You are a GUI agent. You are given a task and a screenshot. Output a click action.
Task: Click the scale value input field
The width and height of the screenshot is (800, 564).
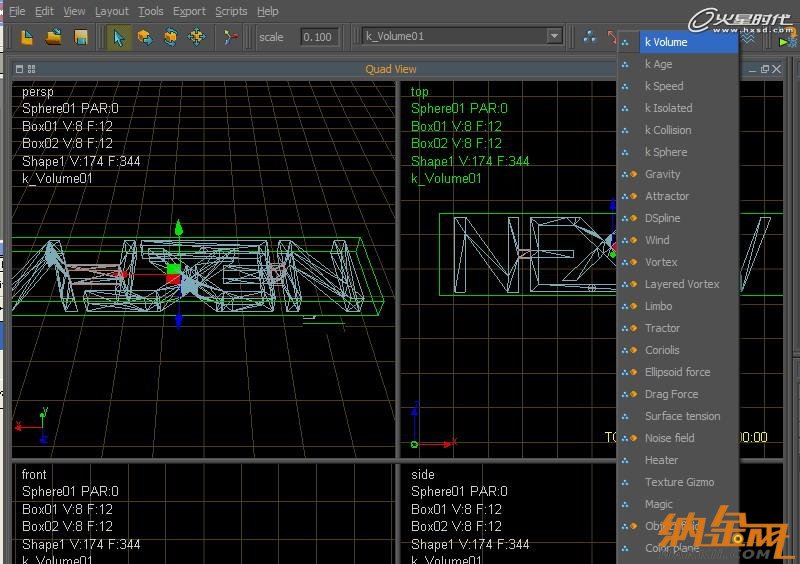click(317, 37)
